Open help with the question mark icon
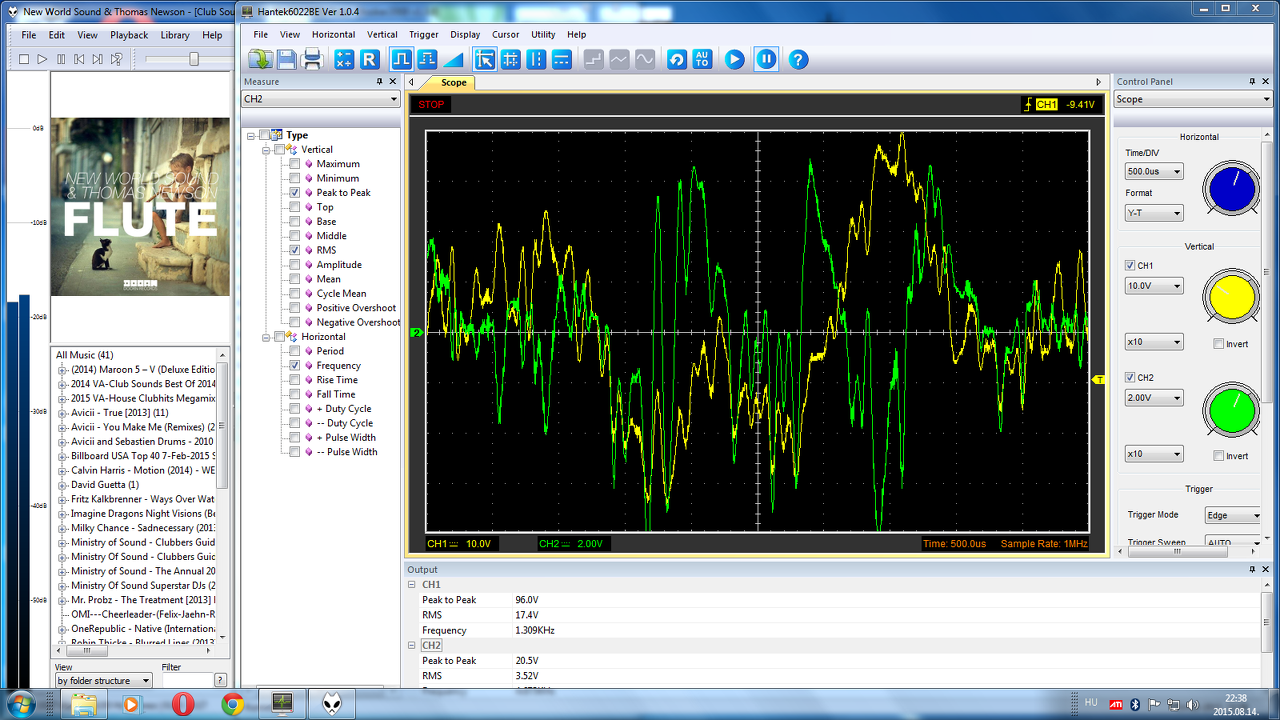Viewport: 1280px width, 720px height. click(798, 59)
